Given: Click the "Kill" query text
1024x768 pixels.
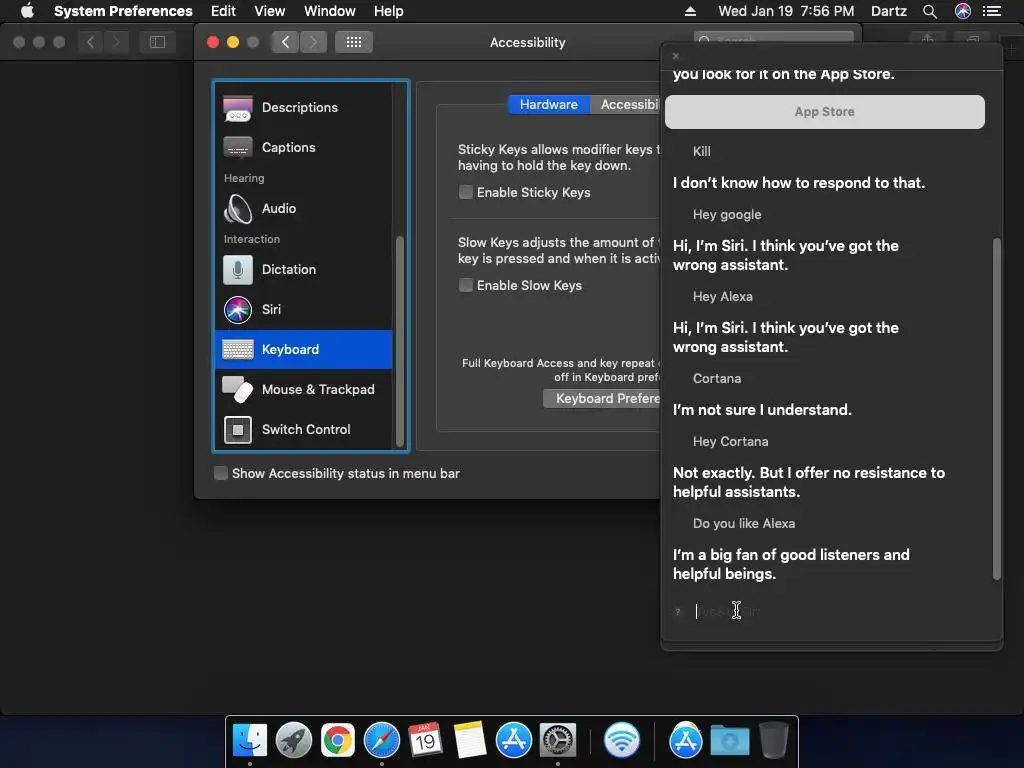Looking at the screenshot, I should [701, 152].
